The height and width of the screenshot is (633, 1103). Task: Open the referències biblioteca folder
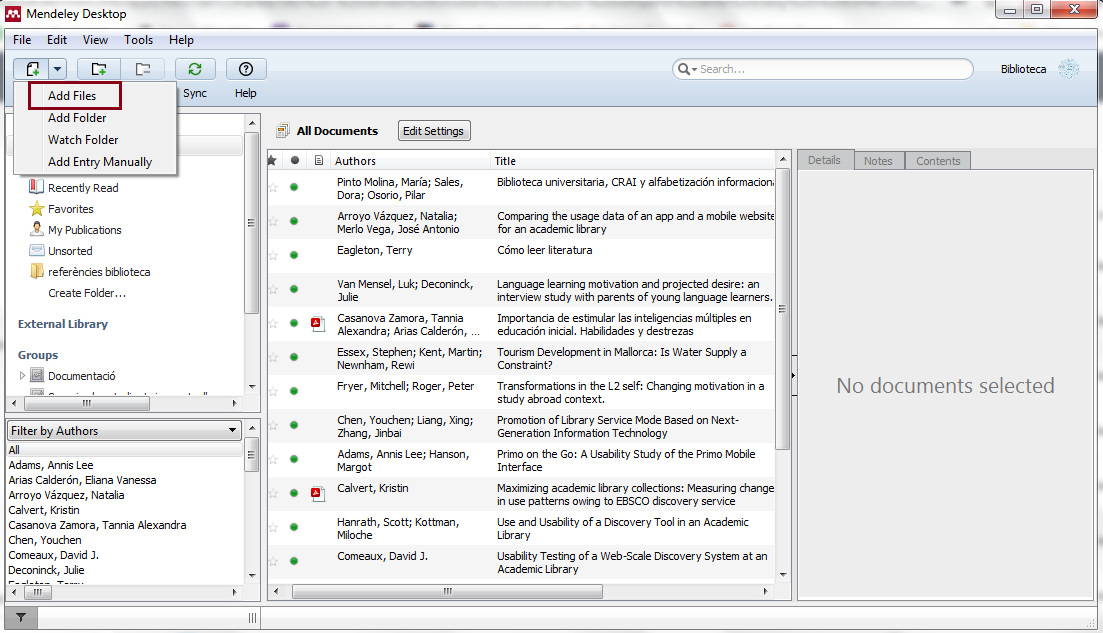(98, 272)
